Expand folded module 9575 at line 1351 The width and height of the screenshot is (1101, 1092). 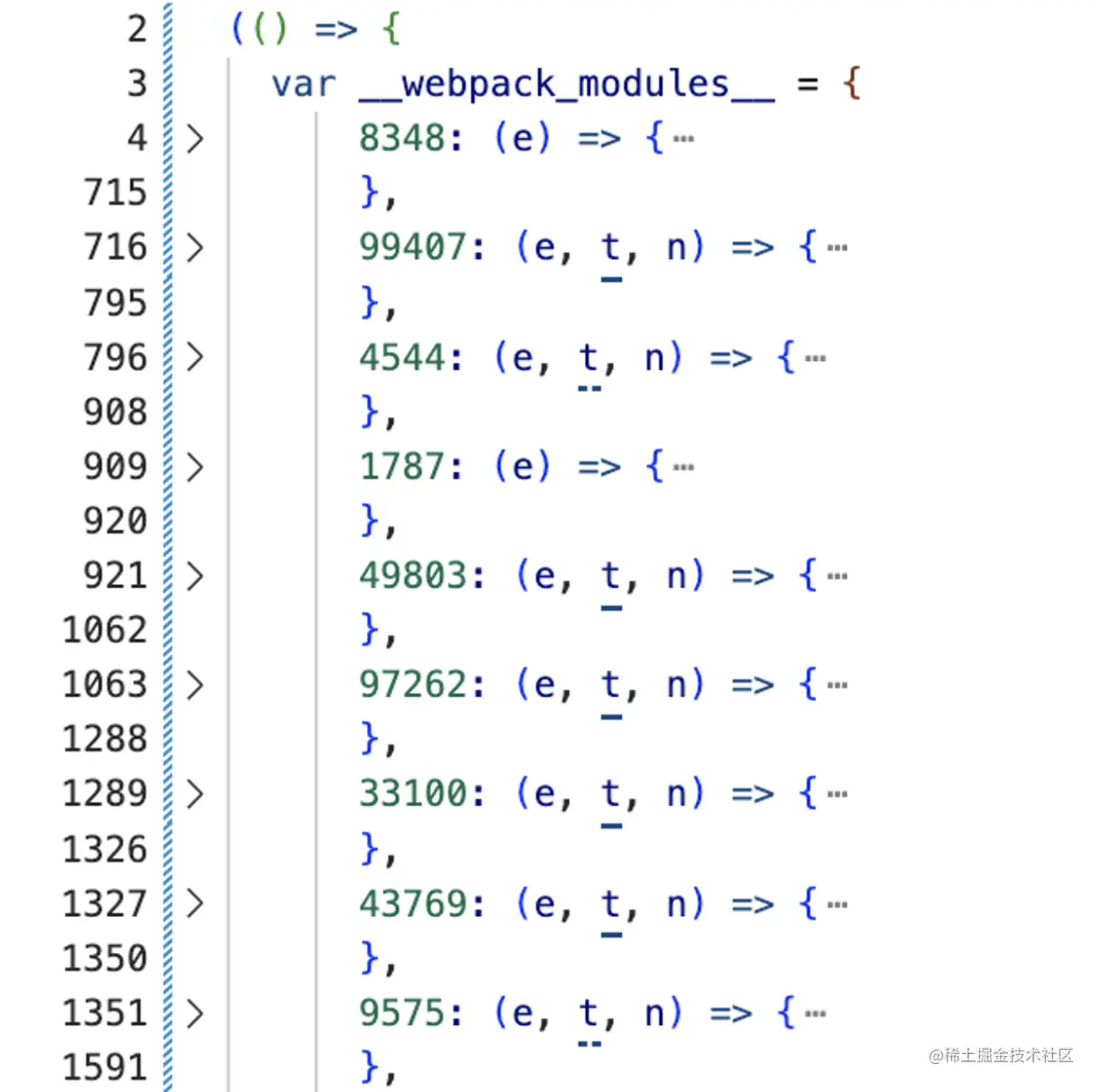(x=194, y=1014)
